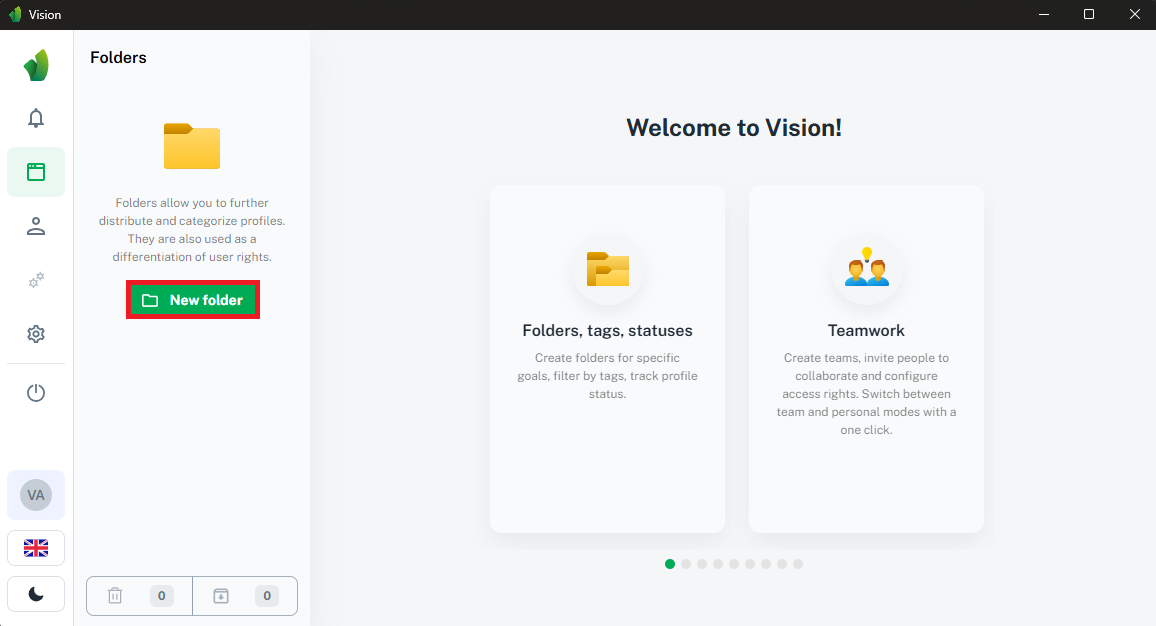Open the notifications bell
This screenshot has height=626, width=1156.
pyautogui.click(x=36, y=118)
